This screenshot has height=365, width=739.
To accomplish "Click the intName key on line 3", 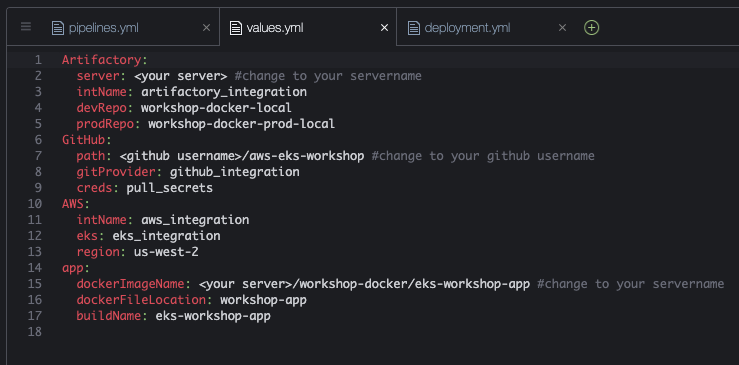I will coord(102,92).
